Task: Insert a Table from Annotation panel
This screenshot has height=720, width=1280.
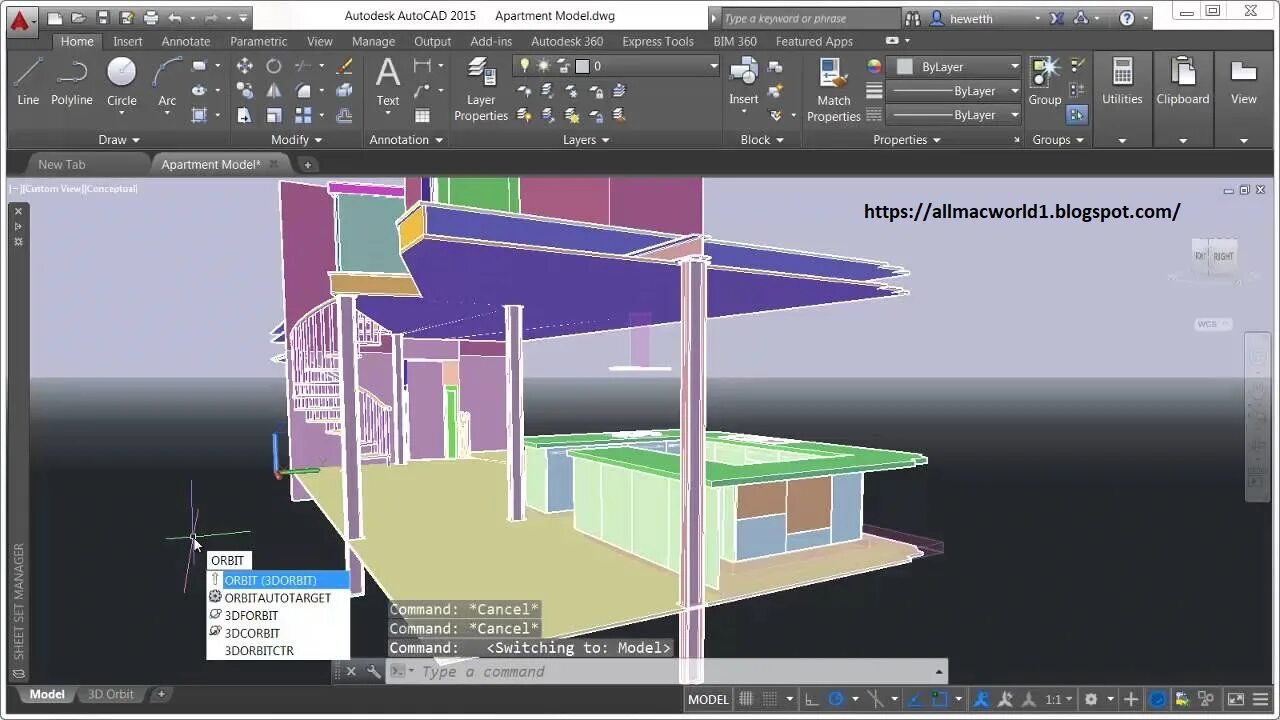Action: pos(422,115)
